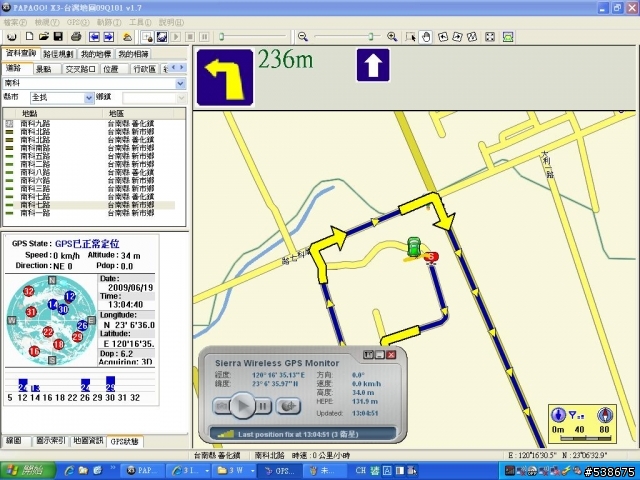Click the GPS Monitor camera button
The width and height of the screenshot is (640, 480).
(221, 406)
